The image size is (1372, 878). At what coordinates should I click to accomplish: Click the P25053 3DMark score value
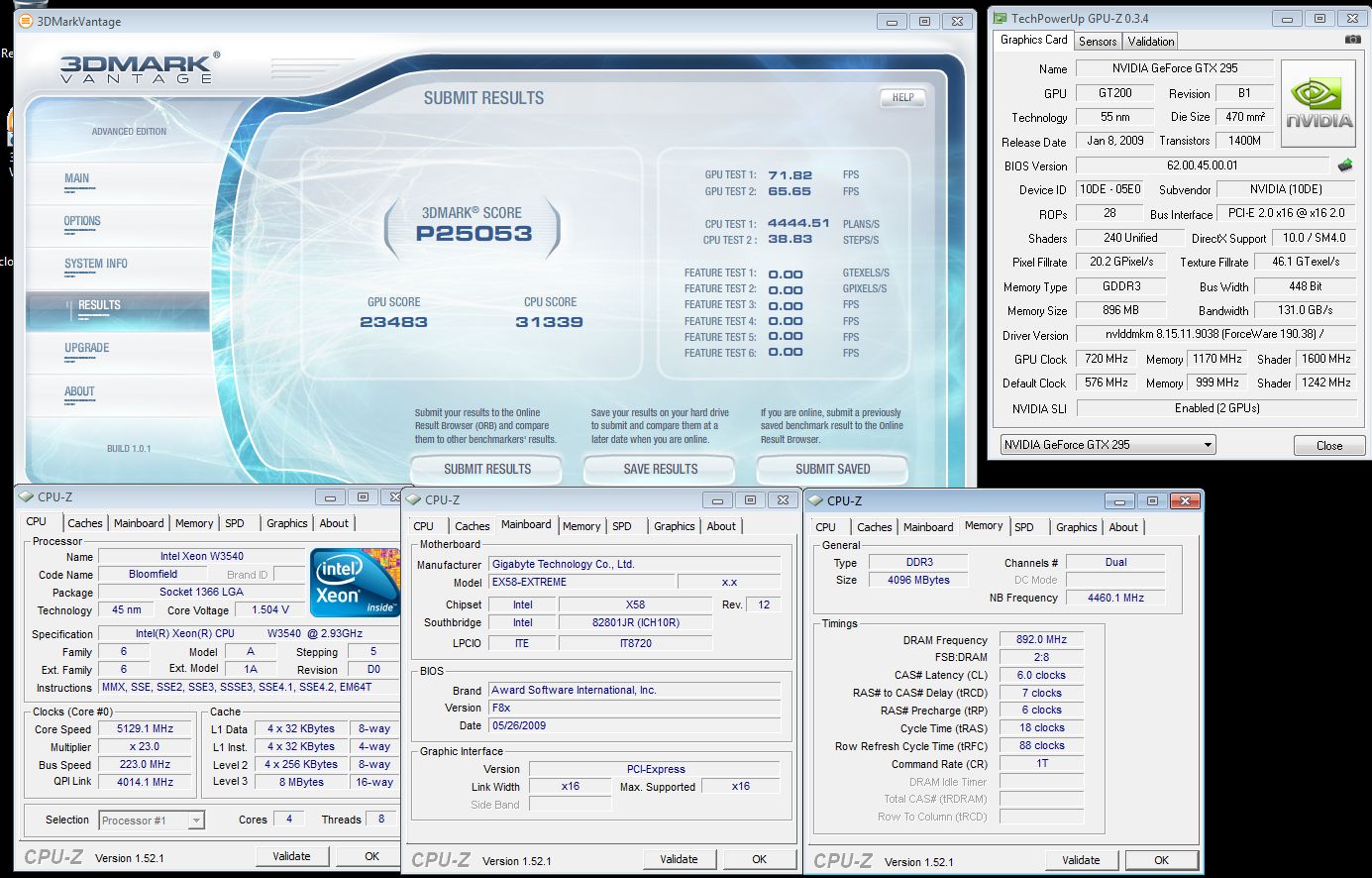pos(474,234)
